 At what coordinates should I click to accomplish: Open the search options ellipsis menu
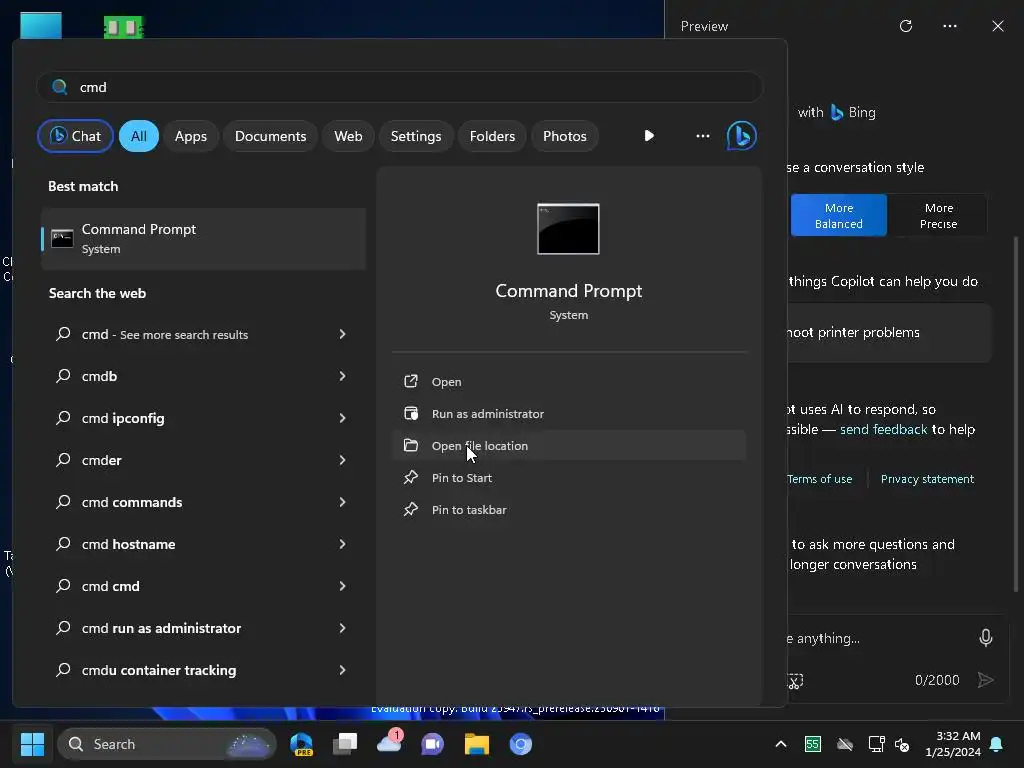point(703,136)
